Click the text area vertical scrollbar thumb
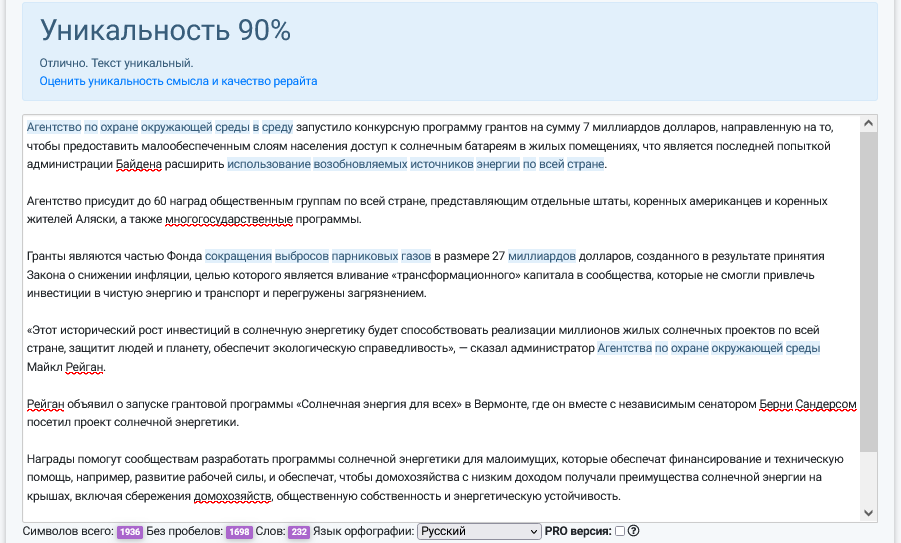Image resolution: width=901 pixels, height=543 pixels. coord(868,291)
